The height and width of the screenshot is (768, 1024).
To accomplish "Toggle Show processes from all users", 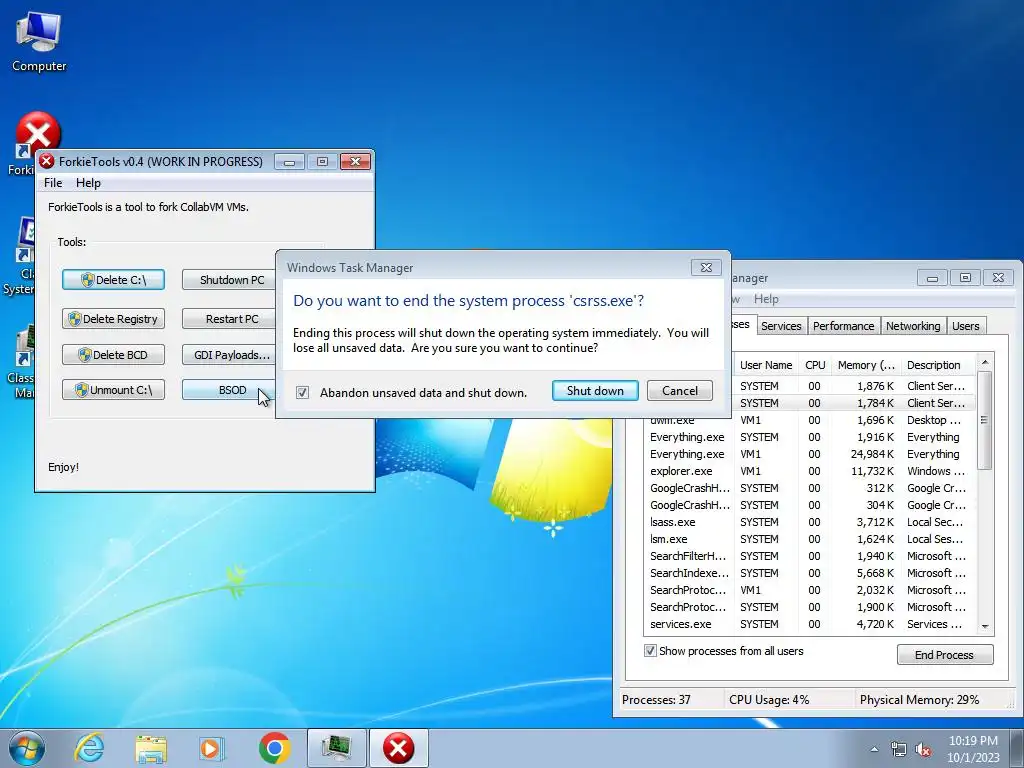I will (x=650, y=650).
